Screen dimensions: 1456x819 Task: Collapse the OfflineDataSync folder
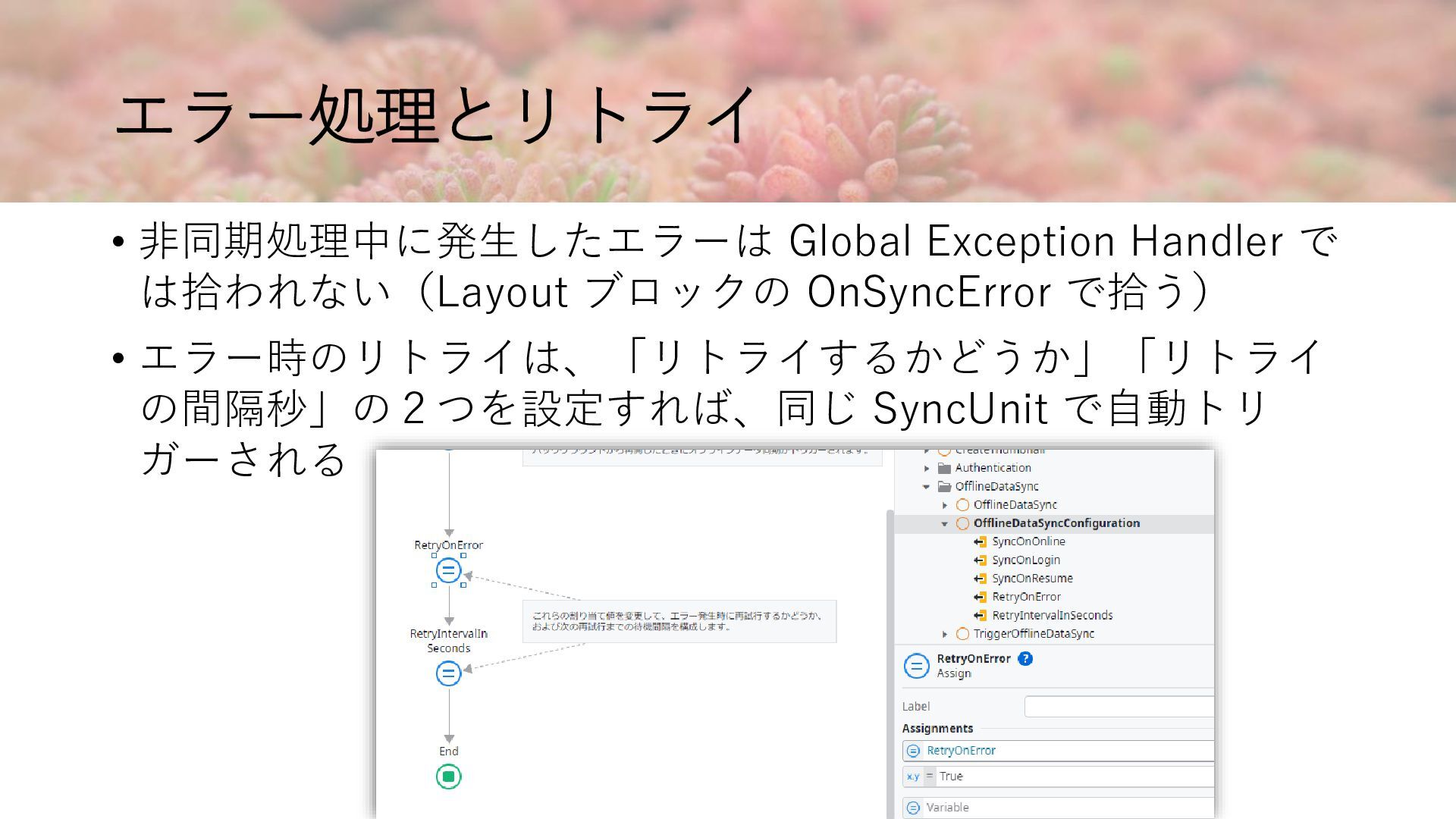click(927, 487)
